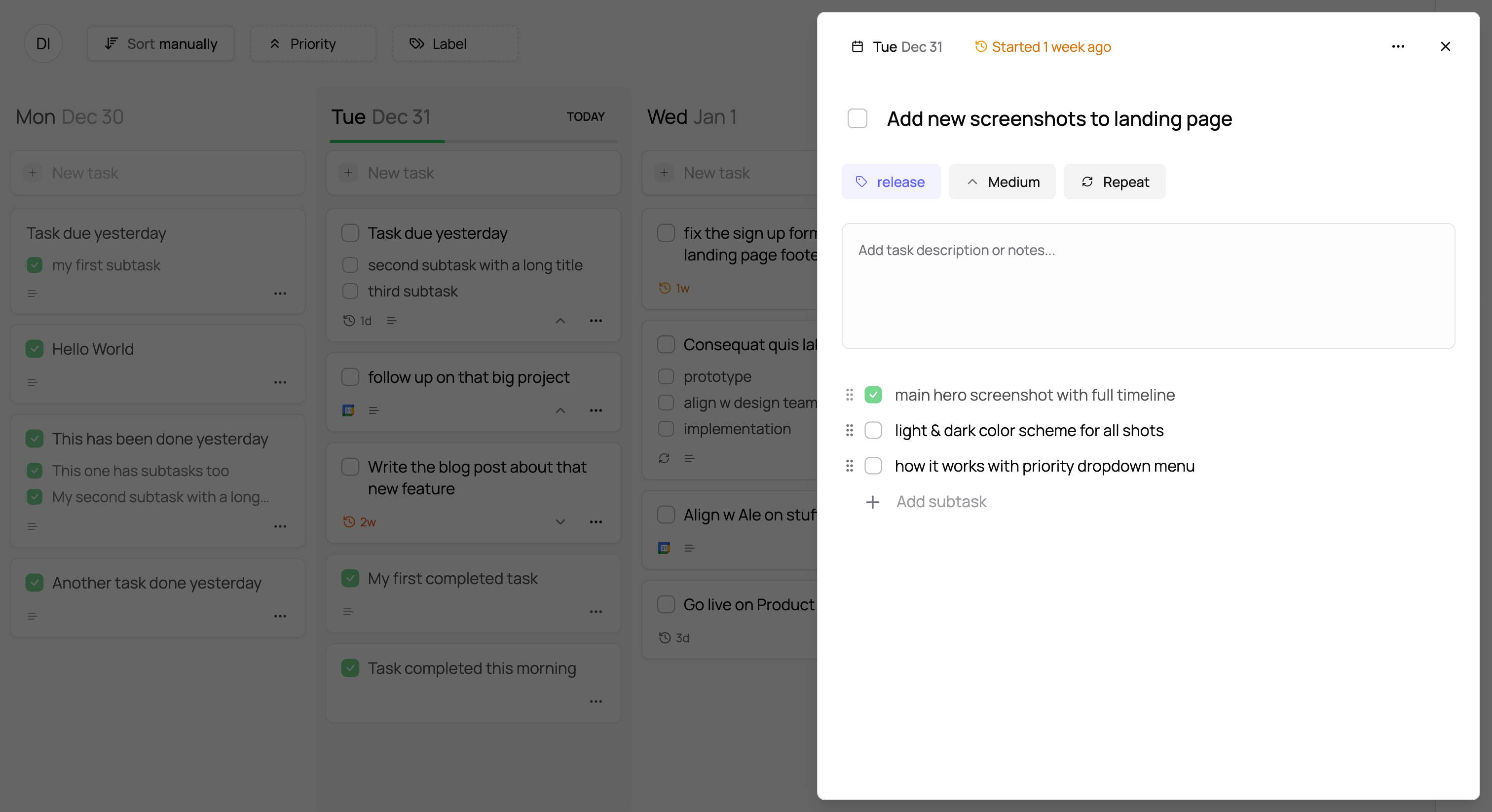Expand Write the blog post task chevron
Viewport: 1492px width, 812px height.
pyautogui.click(x=560, y=522)
